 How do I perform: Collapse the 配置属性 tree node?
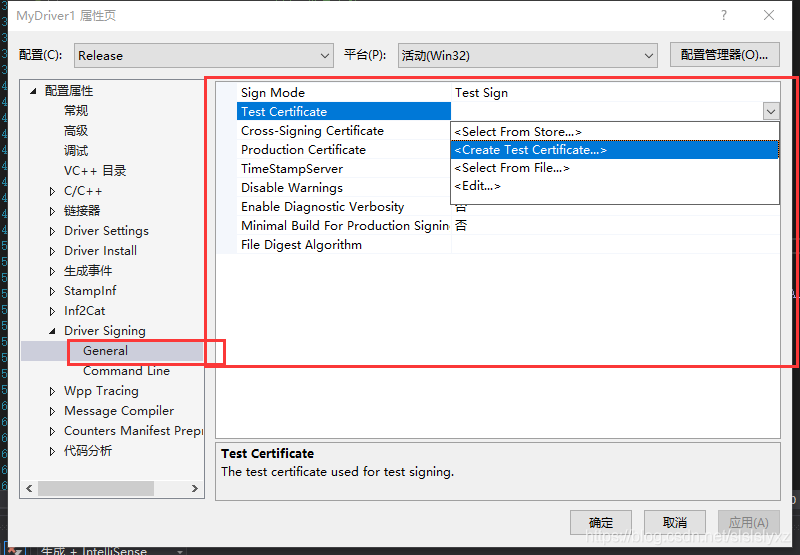click(x=34, y=91)
